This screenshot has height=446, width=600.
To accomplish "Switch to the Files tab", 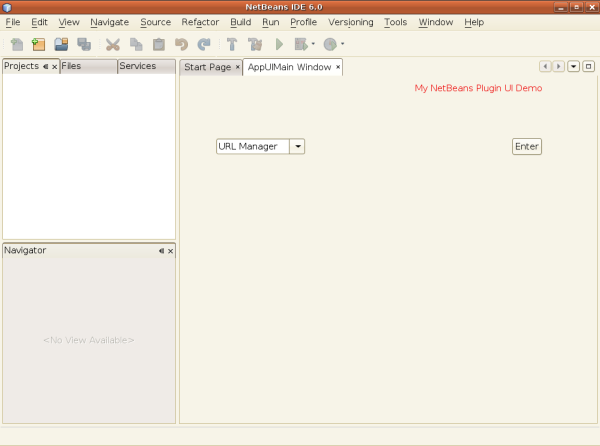I will [x=88, y=66].
